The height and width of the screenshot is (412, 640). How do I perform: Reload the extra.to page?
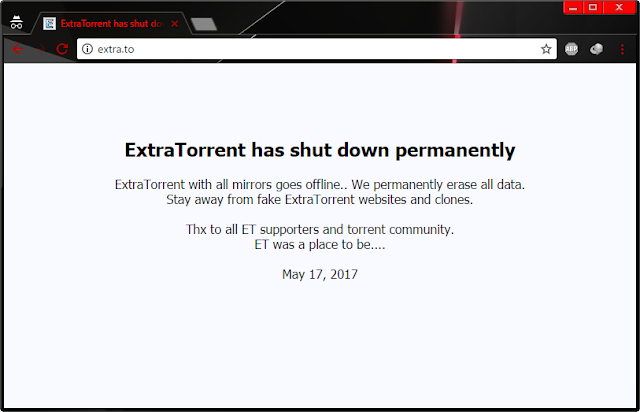tap(62, 49)
